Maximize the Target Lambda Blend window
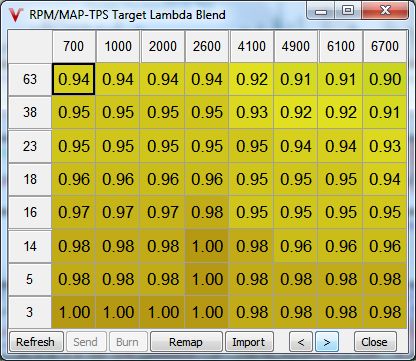This screenshot has height=361, width=416. coord(348,11)
